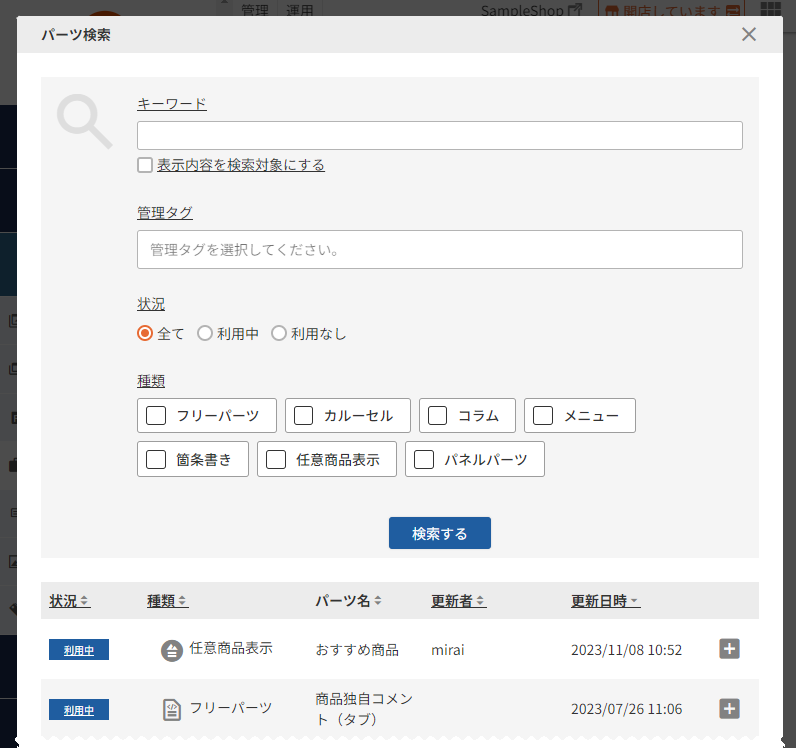Close the パーツ検索 dialog
The height and width of the screenshot is (748, 796).
coord(749,35)
